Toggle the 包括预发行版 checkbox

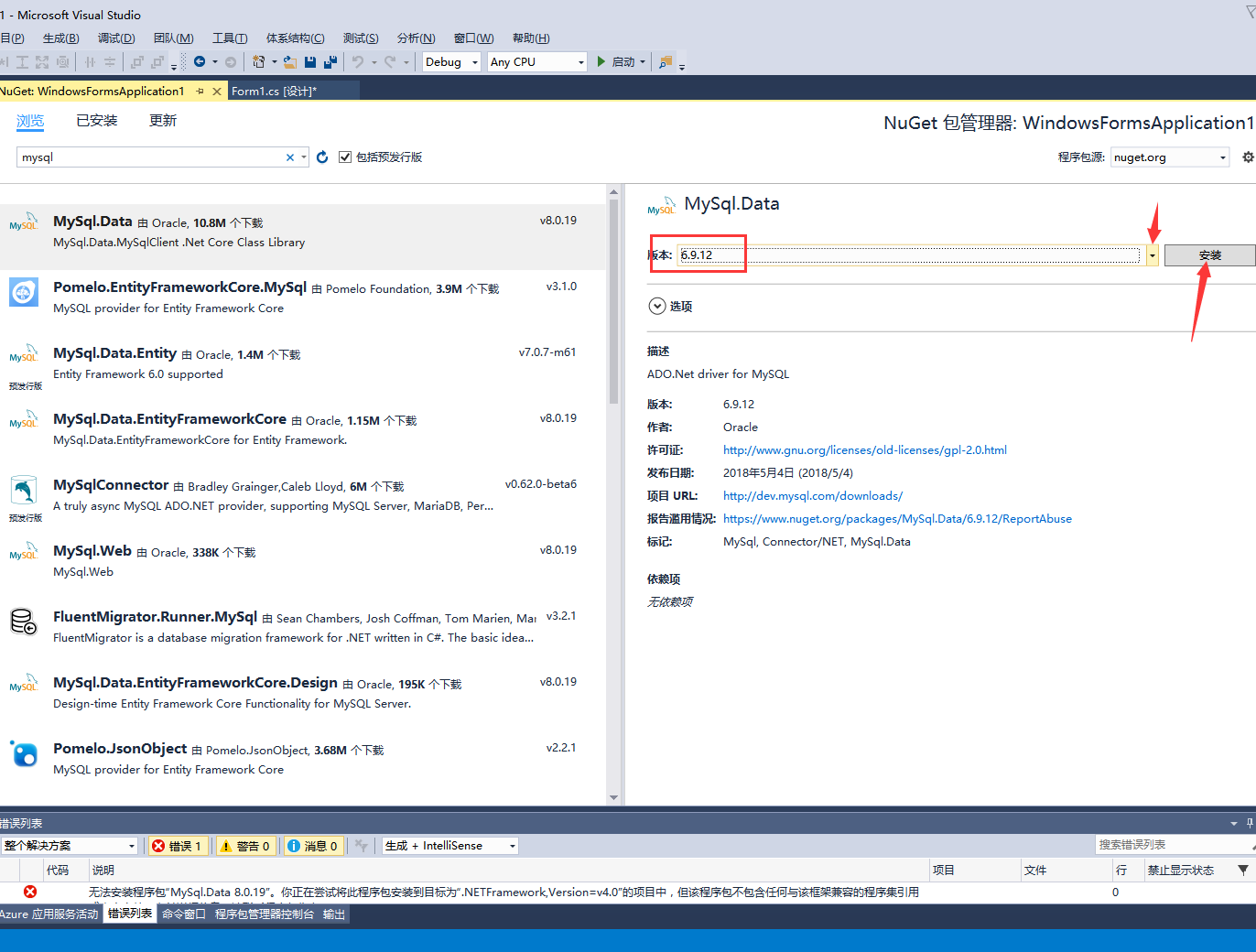click(x=345, y=156)
